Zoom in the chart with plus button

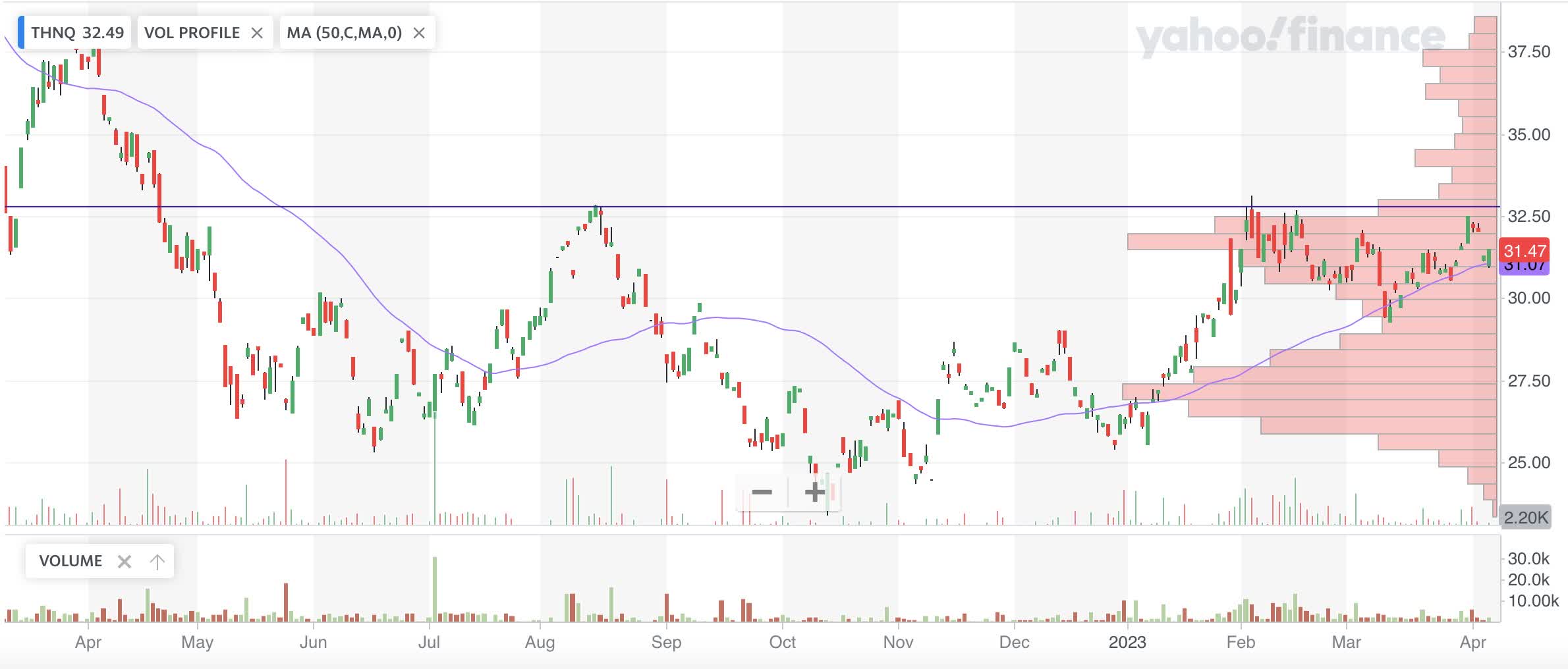[815, 492]
